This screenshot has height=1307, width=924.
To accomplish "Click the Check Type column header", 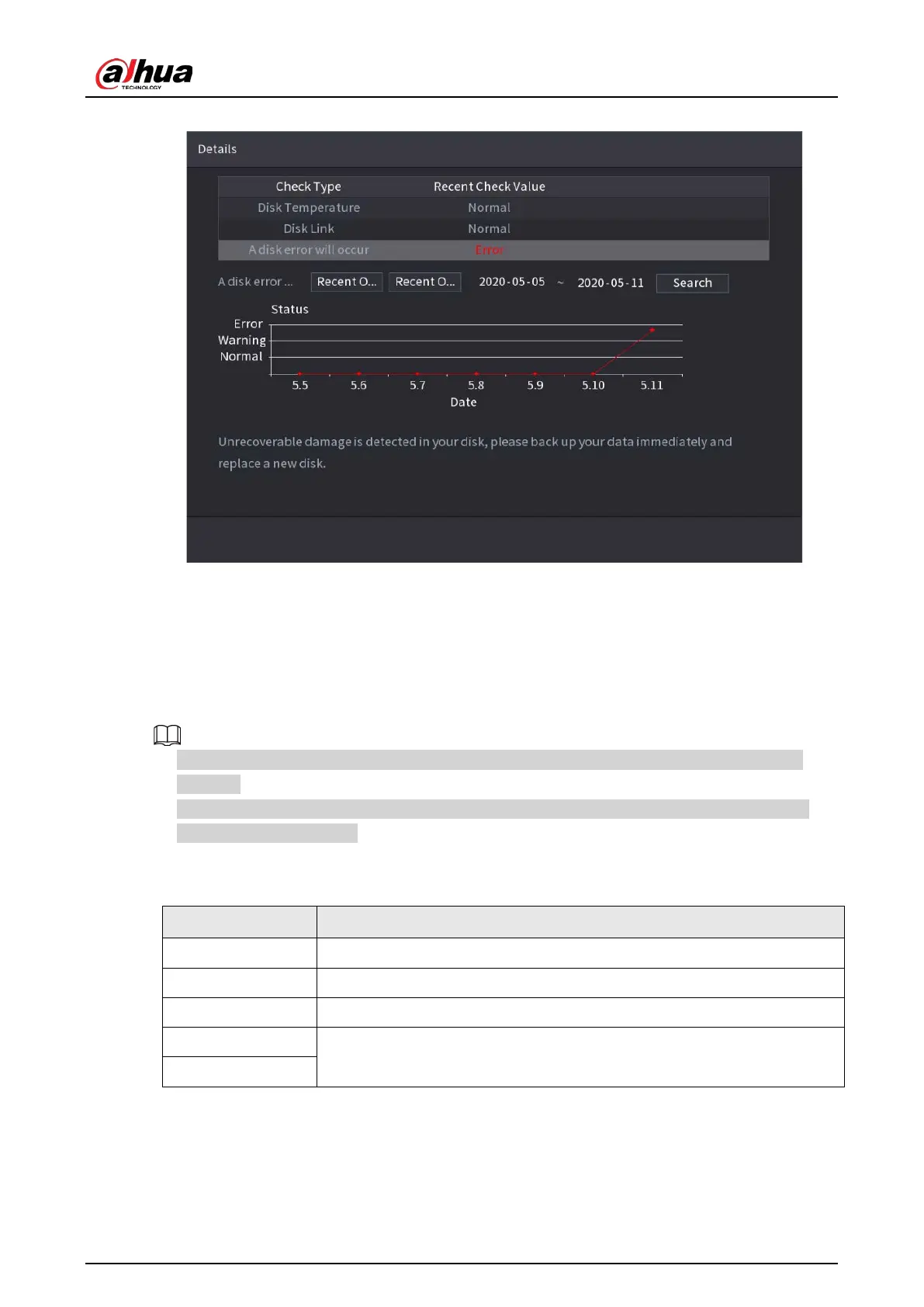I will pos(308,186).
